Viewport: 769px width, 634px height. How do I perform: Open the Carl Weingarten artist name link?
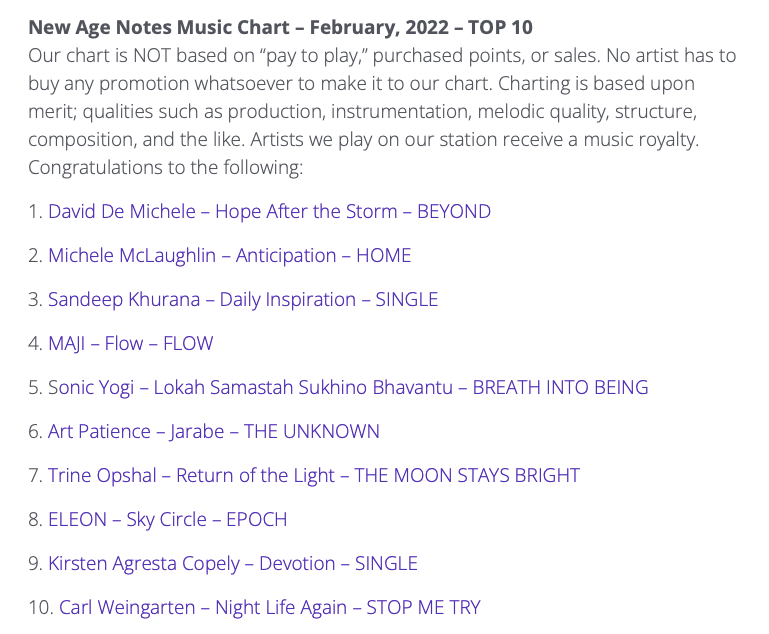point(127,608)
